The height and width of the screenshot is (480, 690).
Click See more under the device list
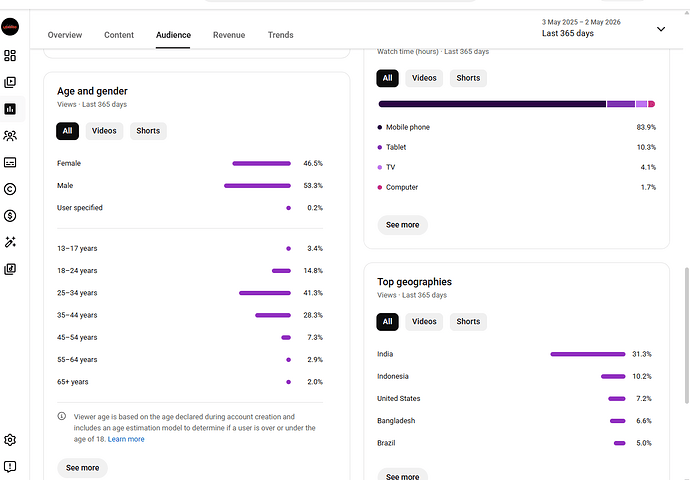[403, 225]
